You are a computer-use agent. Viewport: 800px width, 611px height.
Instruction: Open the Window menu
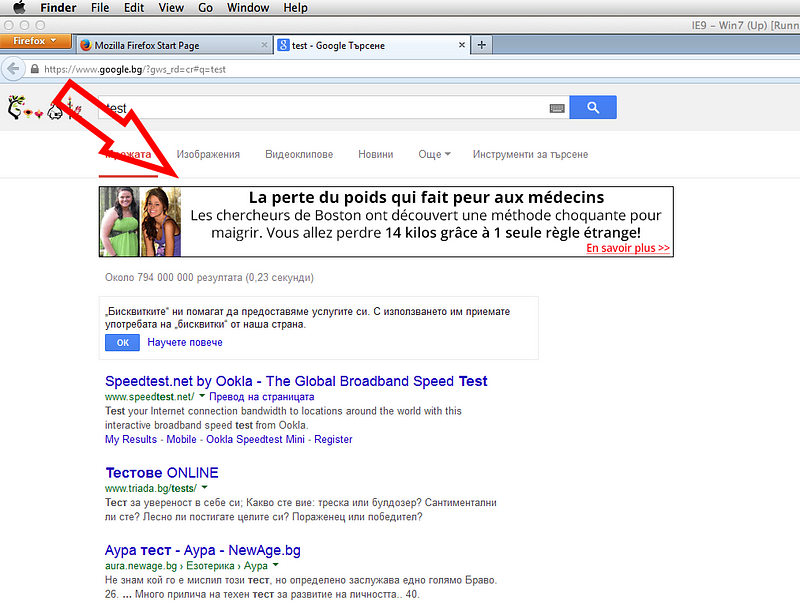(x=248, y=8)
